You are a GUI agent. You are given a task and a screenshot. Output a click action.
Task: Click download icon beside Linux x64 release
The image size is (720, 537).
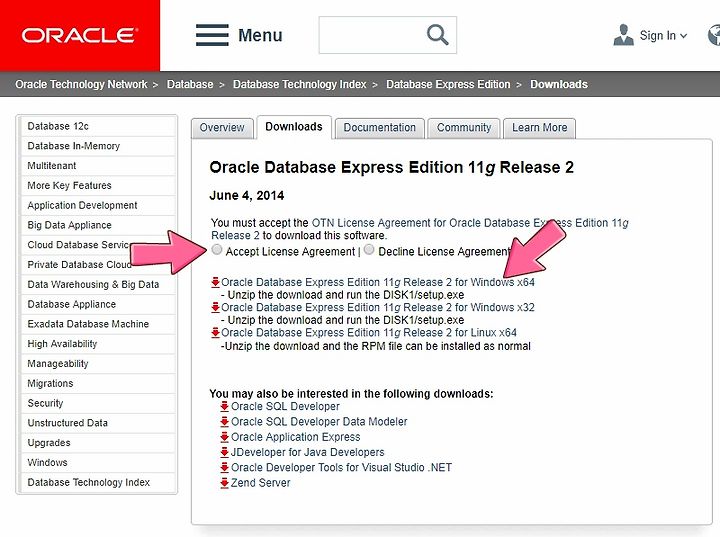point(215,333)
